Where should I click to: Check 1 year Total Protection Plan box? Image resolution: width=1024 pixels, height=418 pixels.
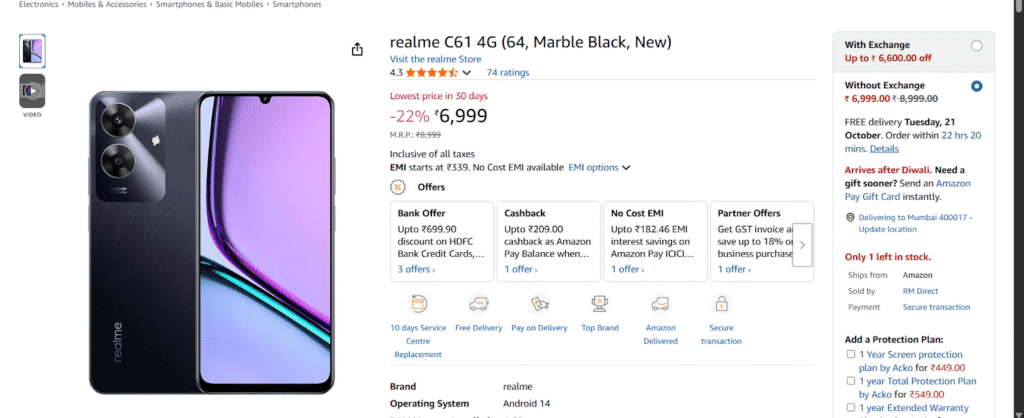point(851,380)
